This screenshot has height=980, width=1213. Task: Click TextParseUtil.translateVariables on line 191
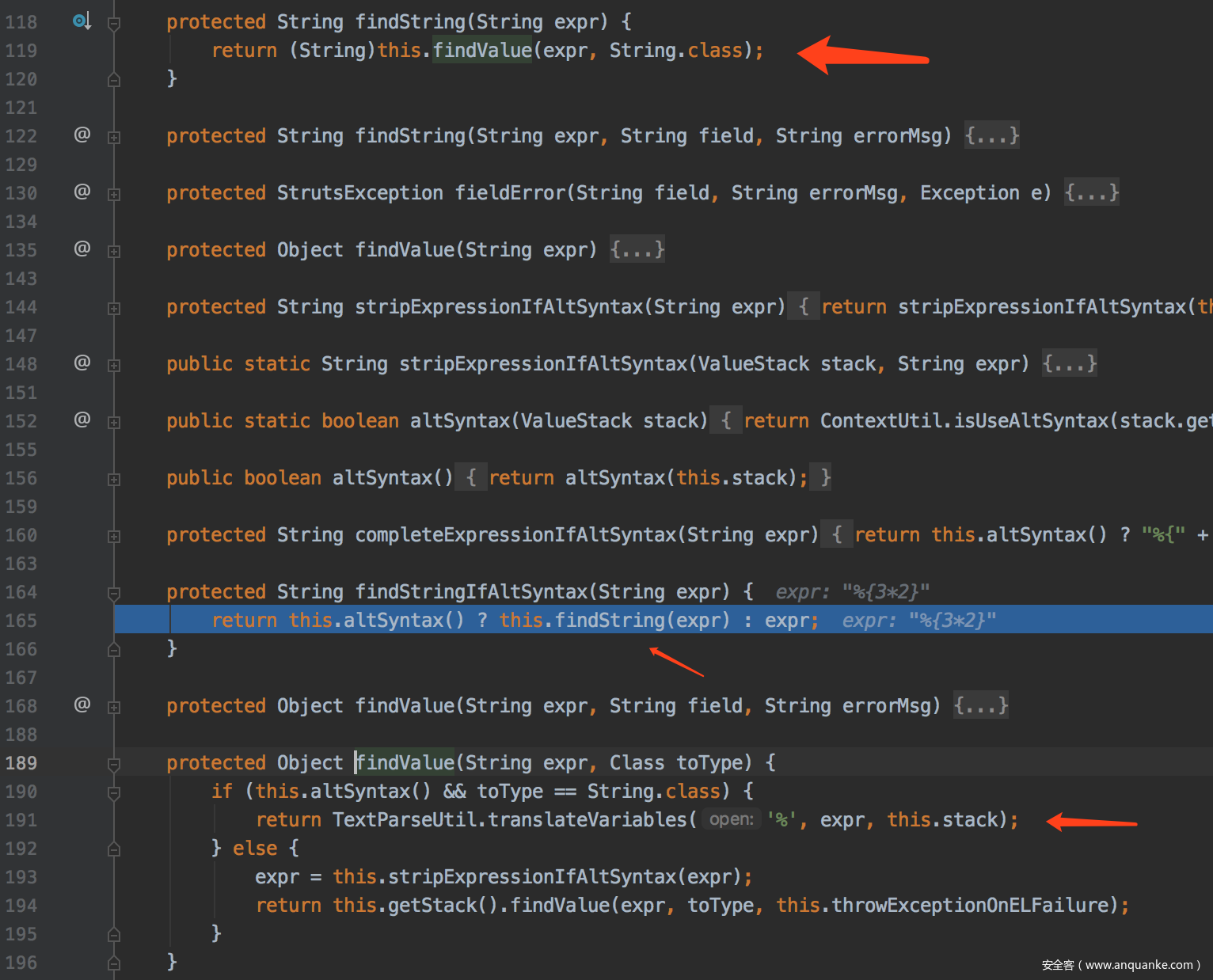[510, 820]
